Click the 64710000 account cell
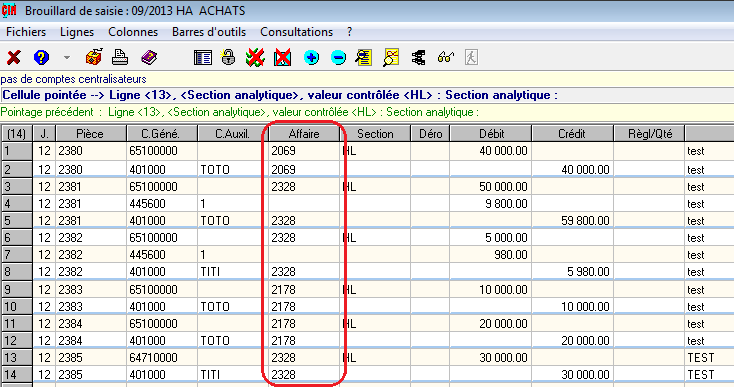 (162, 358)
